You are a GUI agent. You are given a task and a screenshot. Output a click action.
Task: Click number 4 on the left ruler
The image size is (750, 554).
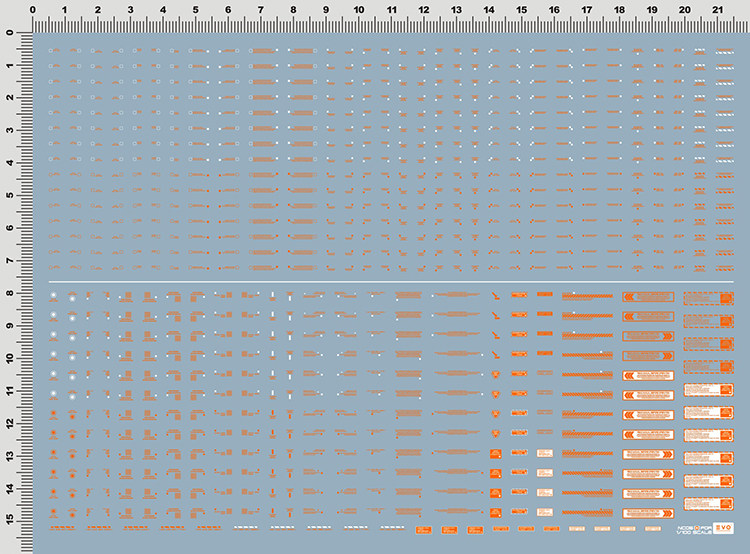[x=10, y=163]
